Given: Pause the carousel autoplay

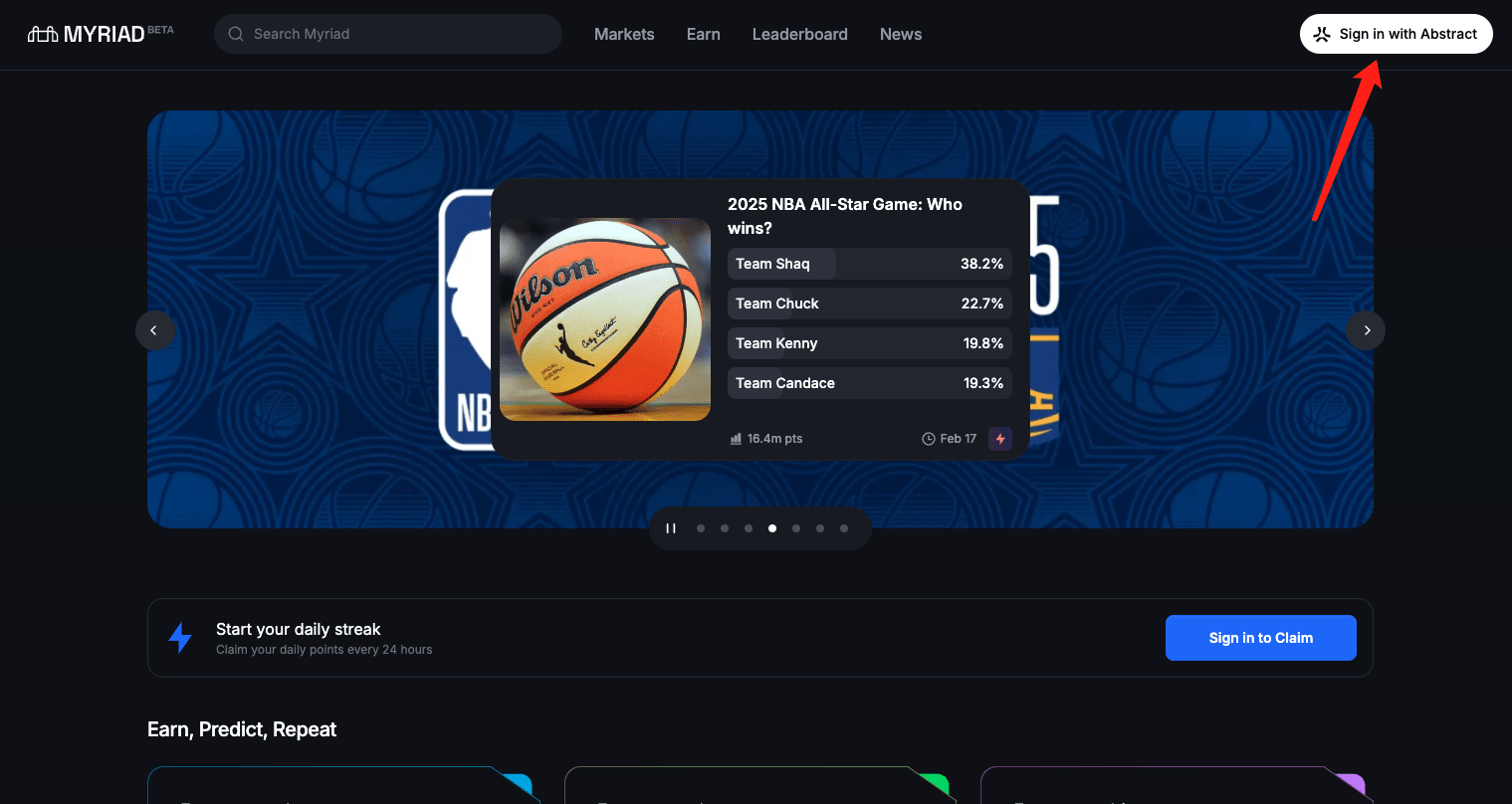Looking at the screenshot, I should coord(671,528).
